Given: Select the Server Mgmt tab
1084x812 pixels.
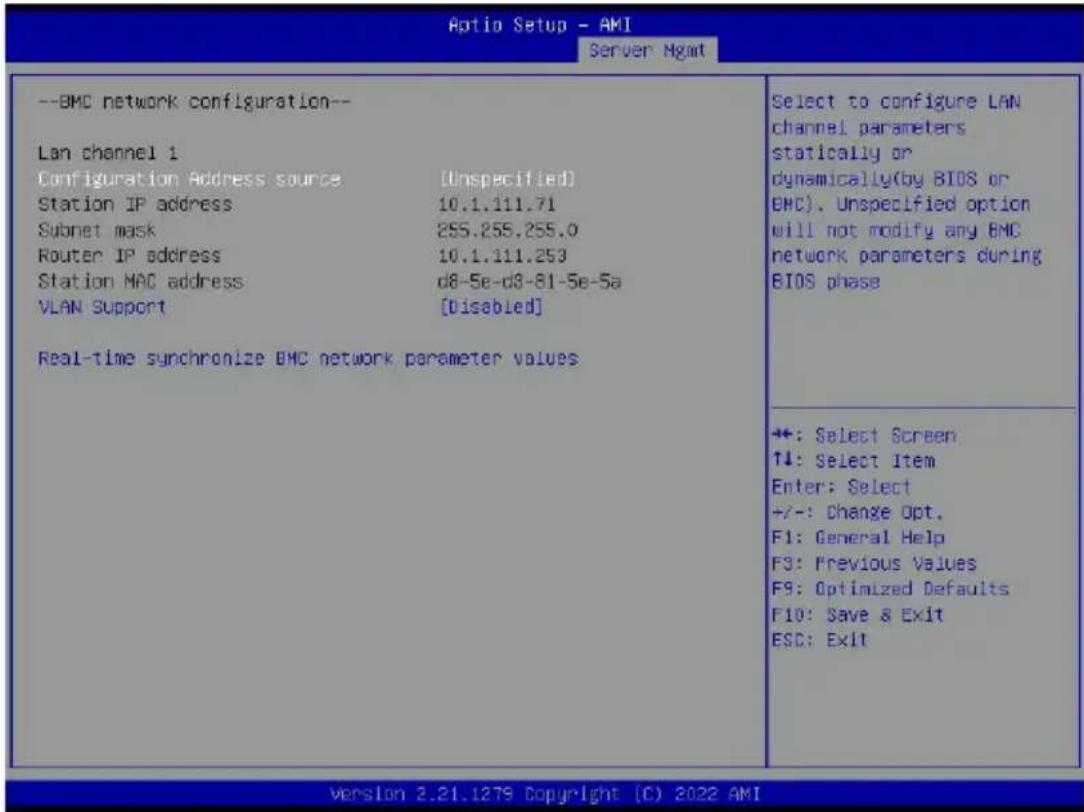Looking at the screenshot, I should point(647,50).
